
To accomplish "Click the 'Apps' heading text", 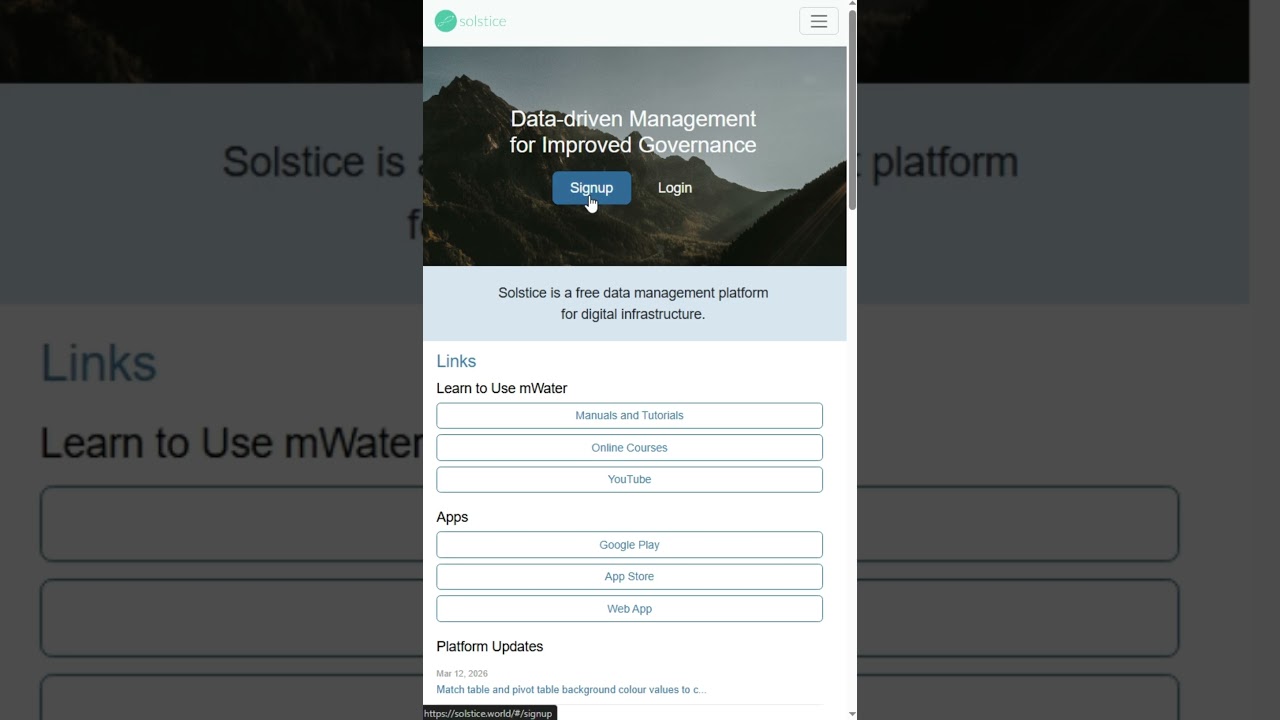I will click(452, 517).
